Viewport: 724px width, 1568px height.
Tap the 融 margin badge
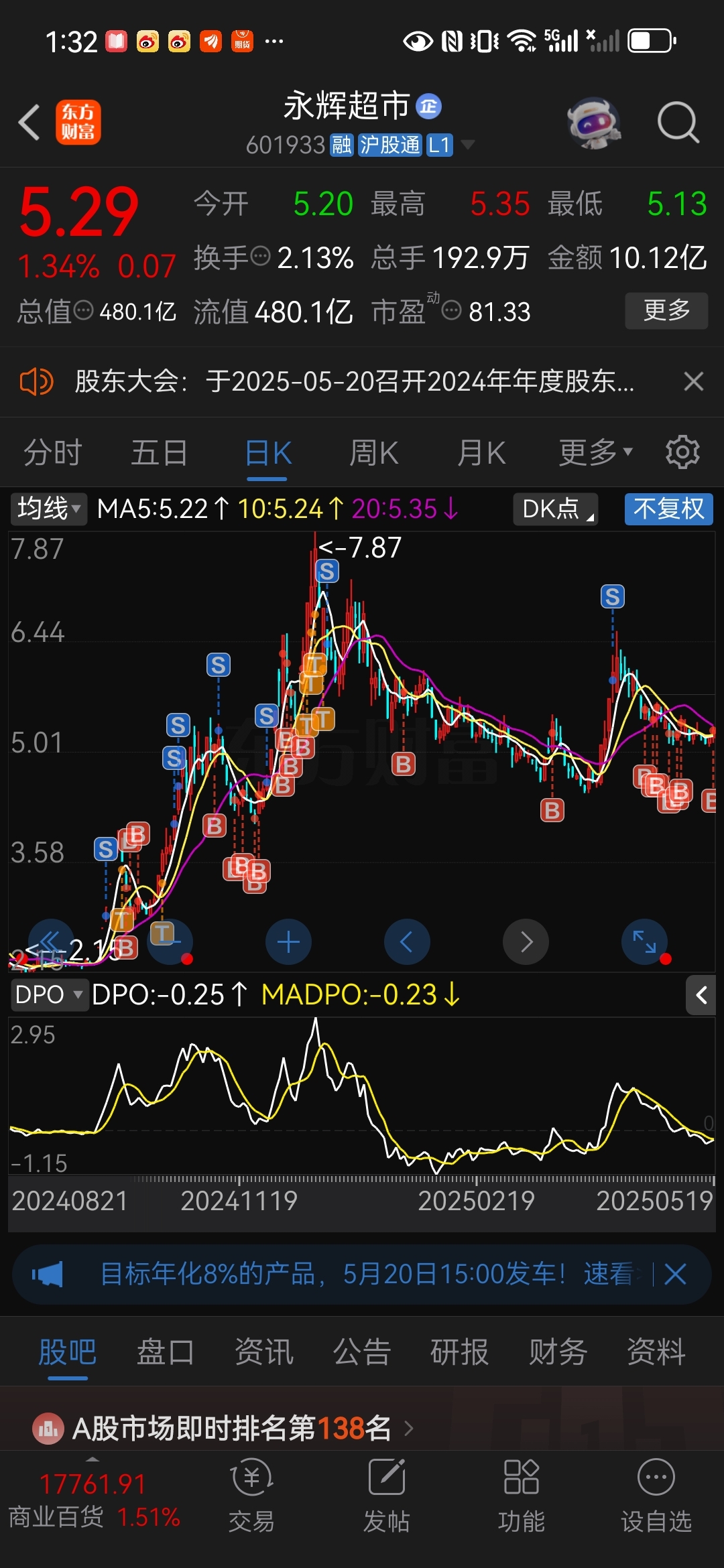[x=342, y=145]
